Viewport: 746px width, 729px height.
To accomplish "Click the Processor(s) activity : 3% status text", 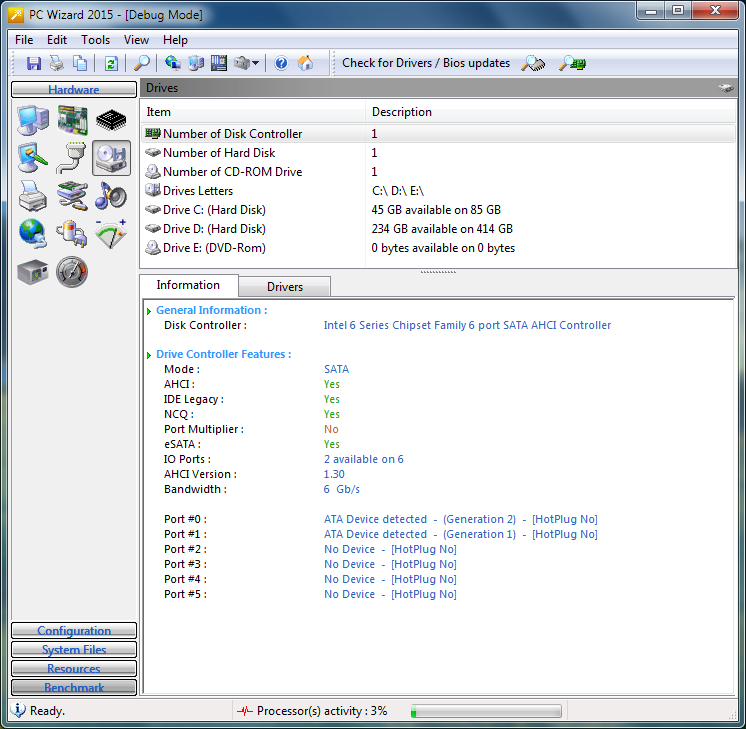I will (x=322, y=711).
